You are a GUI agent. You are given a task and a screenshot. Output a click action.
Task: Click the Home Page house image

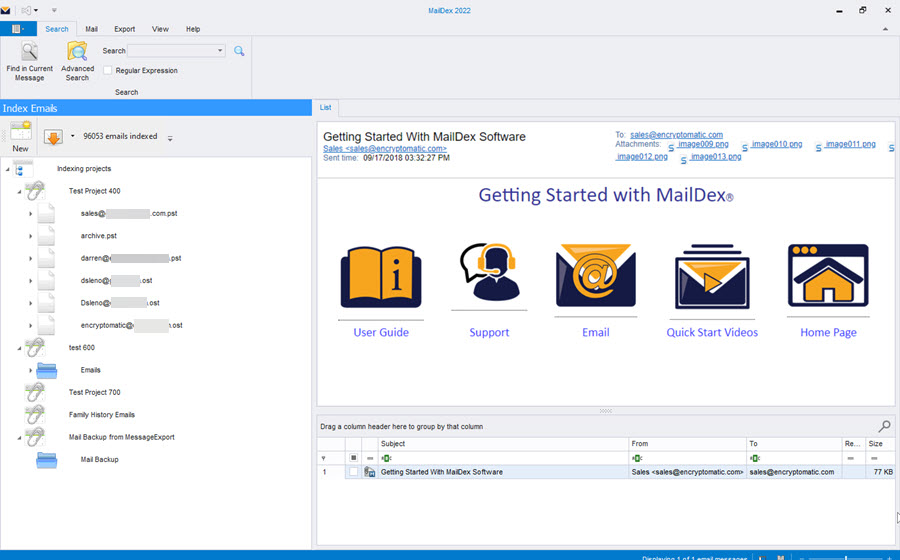tap(828, 275)
